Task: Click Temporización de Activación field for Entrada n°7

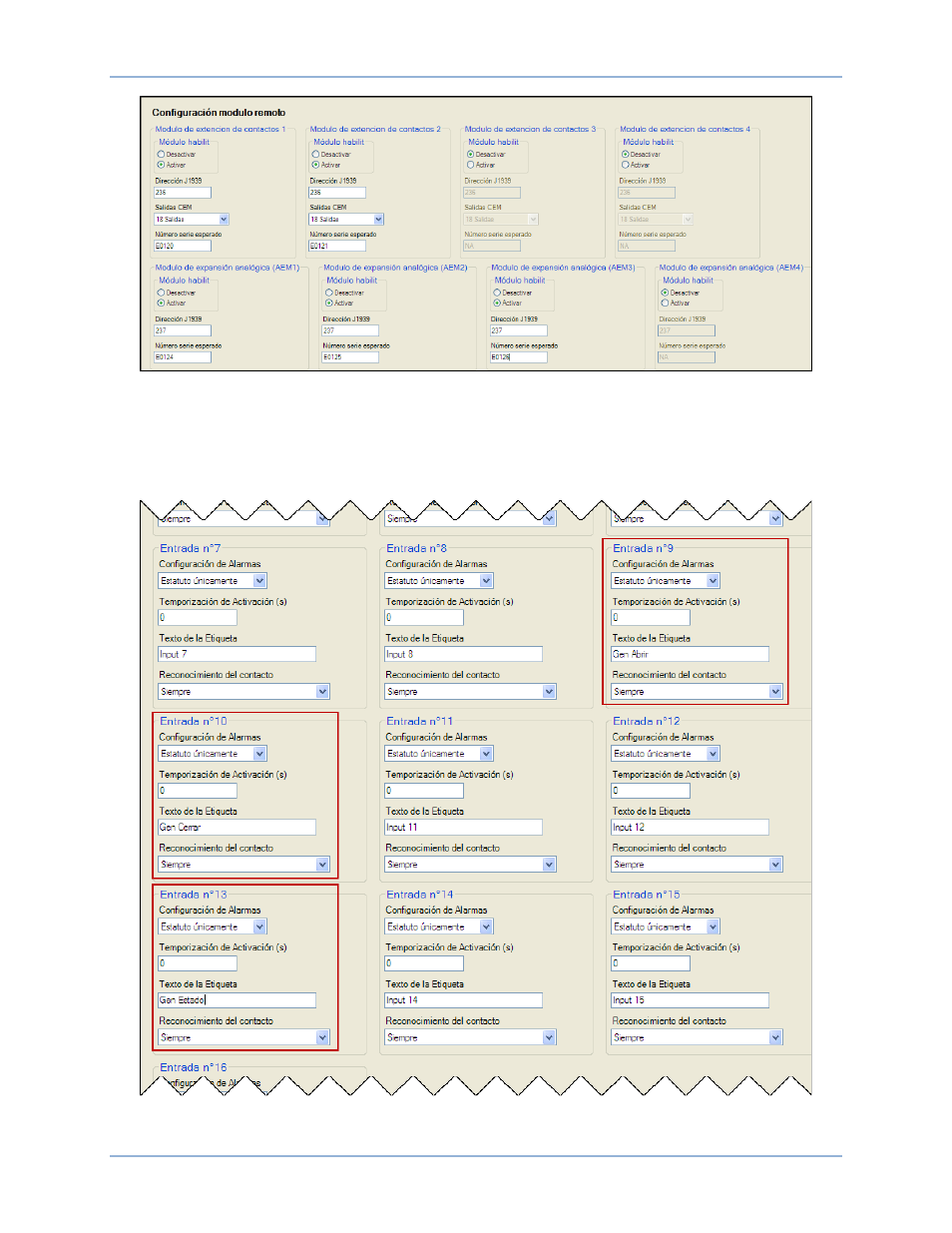Action: tap(198, 617)
